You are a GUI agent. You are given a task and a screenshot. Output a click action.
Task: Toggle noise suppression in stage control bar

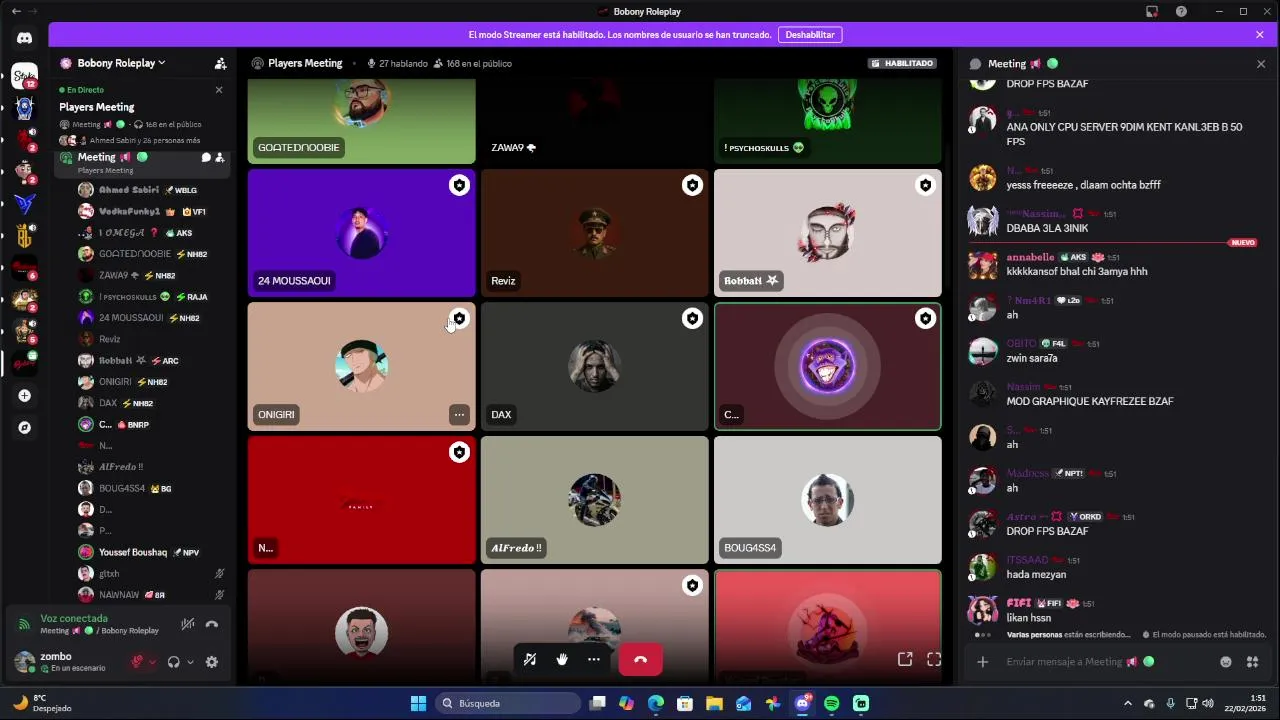pos(530,659)
